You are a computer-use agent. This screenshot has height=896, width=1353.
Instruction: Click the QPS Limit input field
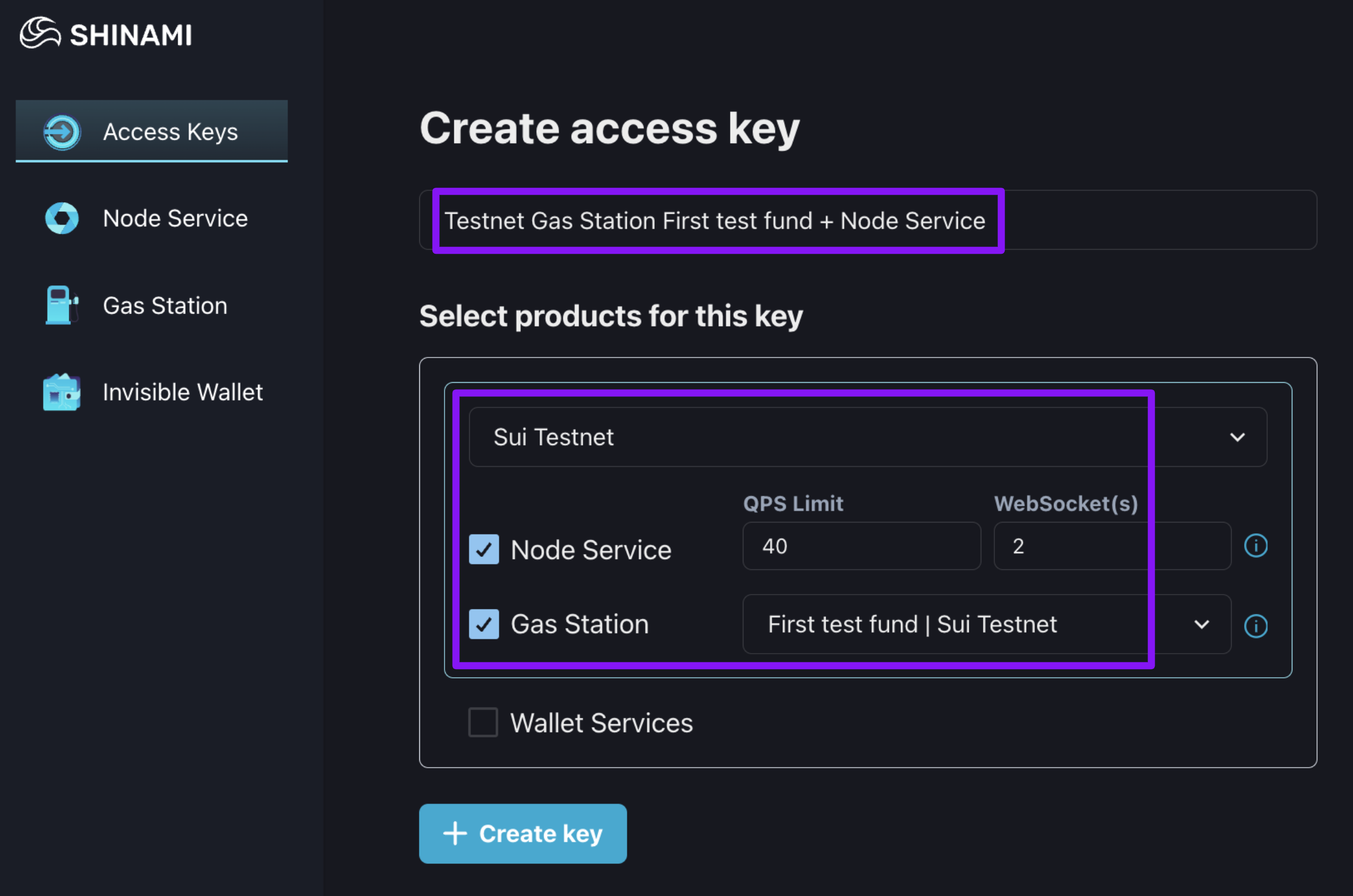[x=861, y=546]
